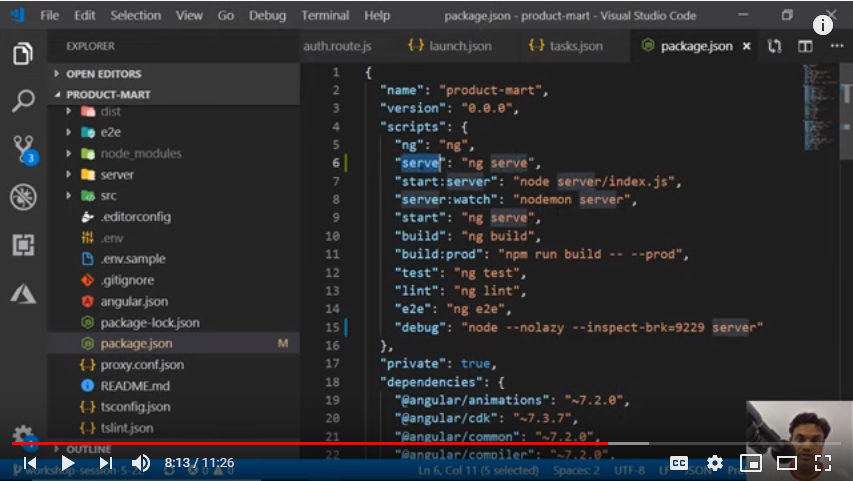
Task: Open the Search view icon
Action: point(23,101)
